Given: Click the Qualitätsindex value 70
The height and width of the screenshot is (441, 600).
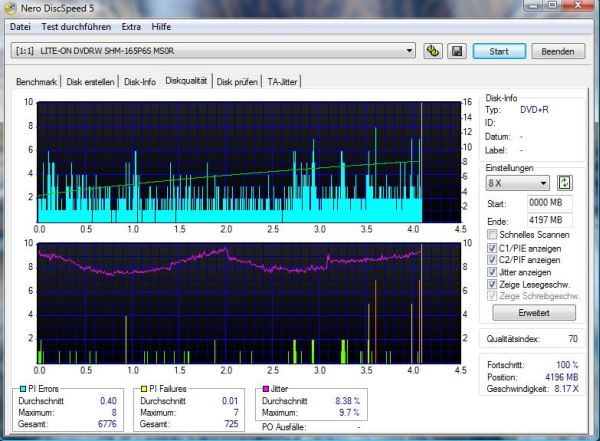Looking at the screenshot, I should [573, 339].
